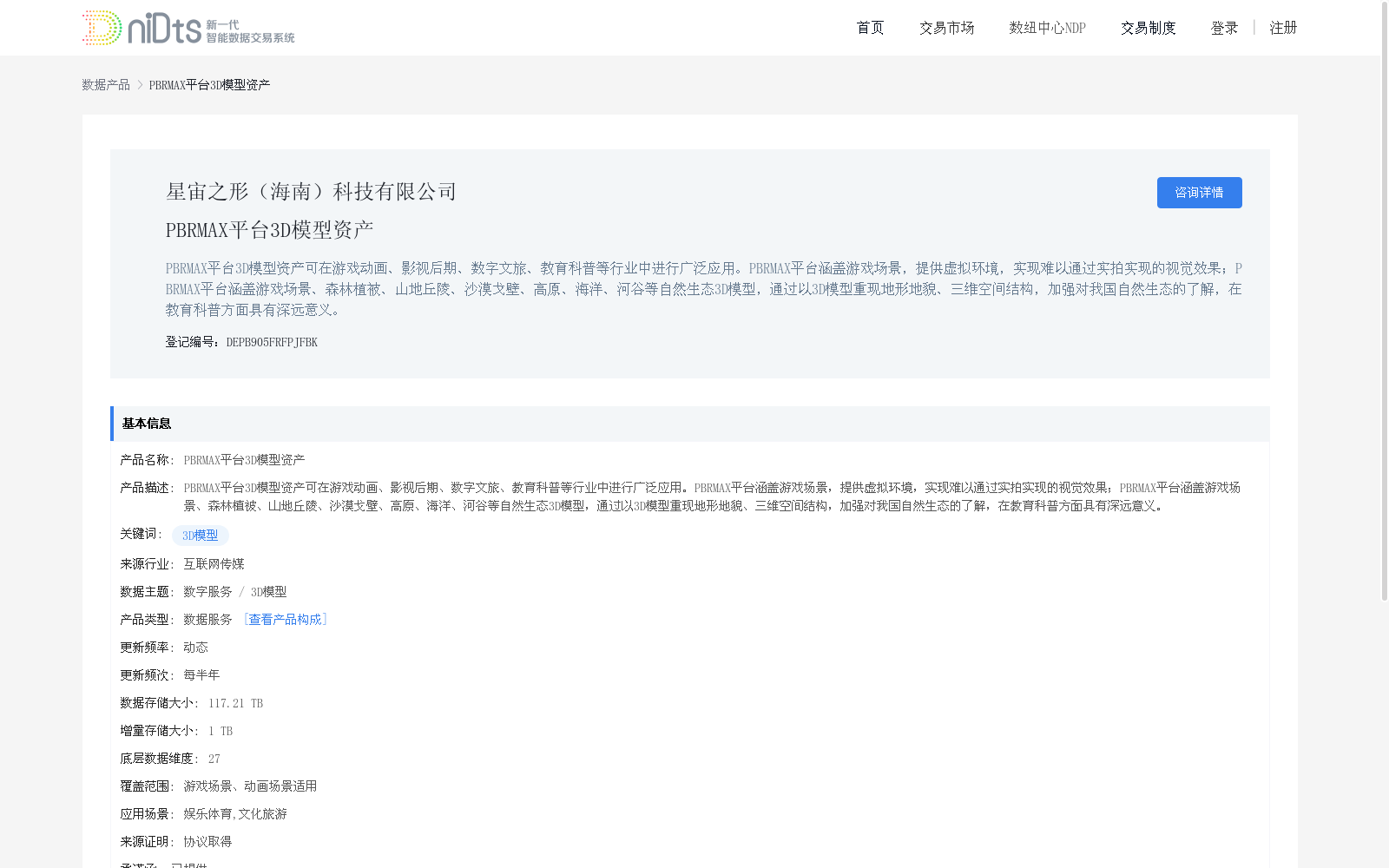
Task: Select registration number DEPB905FRFPJFBK
Action: pyautogui.click(x=272, y=342)
